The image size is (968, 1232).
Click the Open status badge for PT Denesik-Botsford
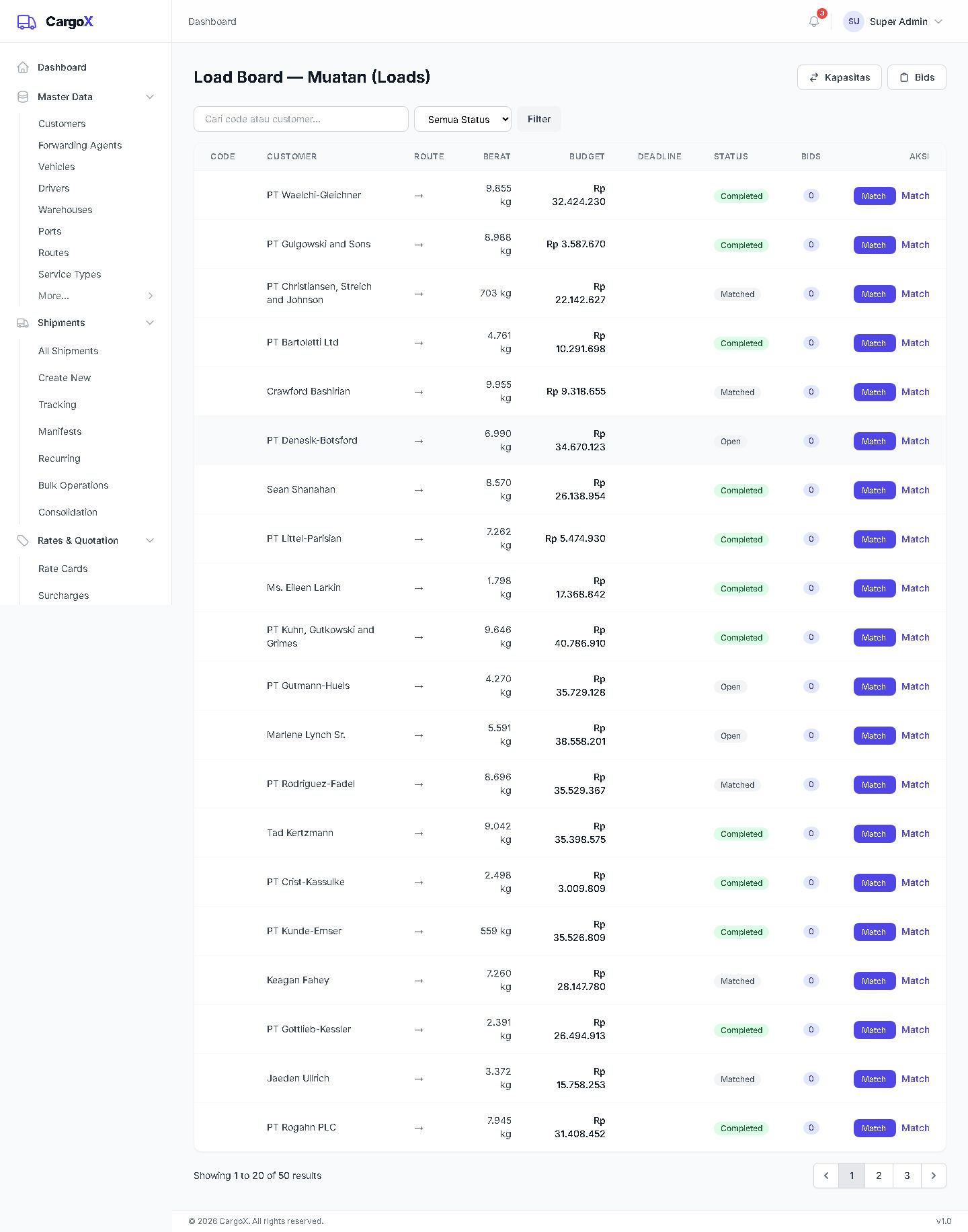(x=731, y=441)
